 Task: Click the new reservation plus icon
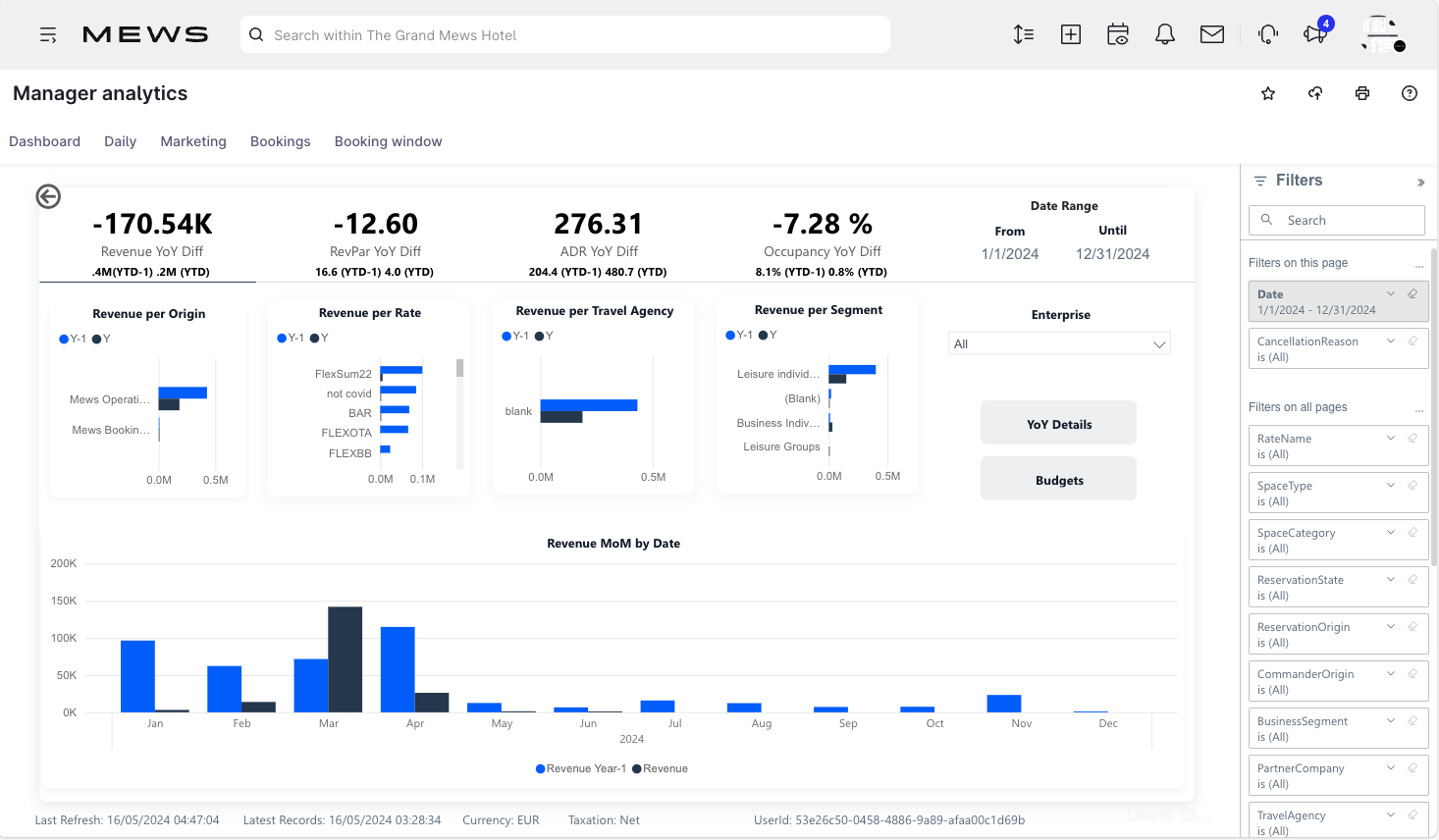click(1071, 34)
